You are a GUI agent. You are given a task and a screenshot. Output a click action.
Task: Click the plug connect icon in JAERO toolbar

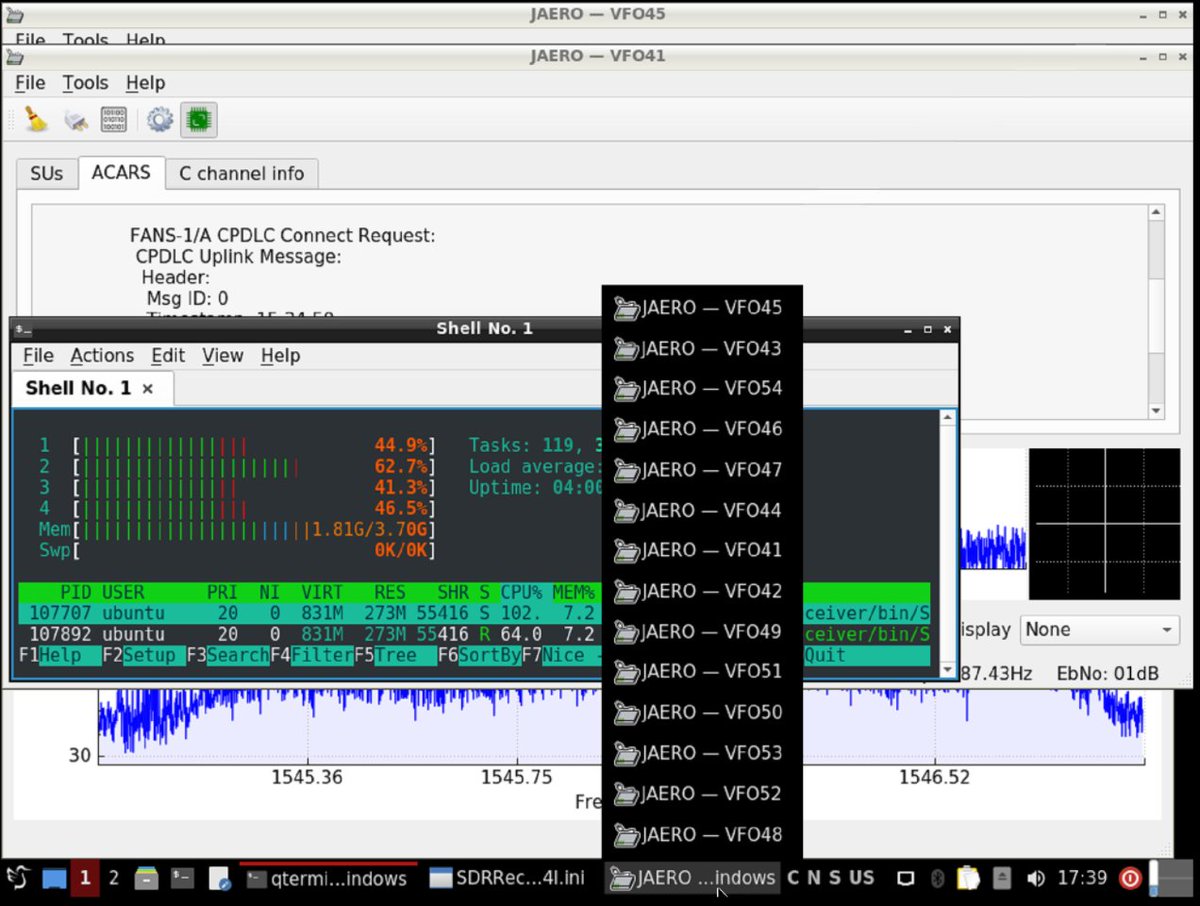76,121
